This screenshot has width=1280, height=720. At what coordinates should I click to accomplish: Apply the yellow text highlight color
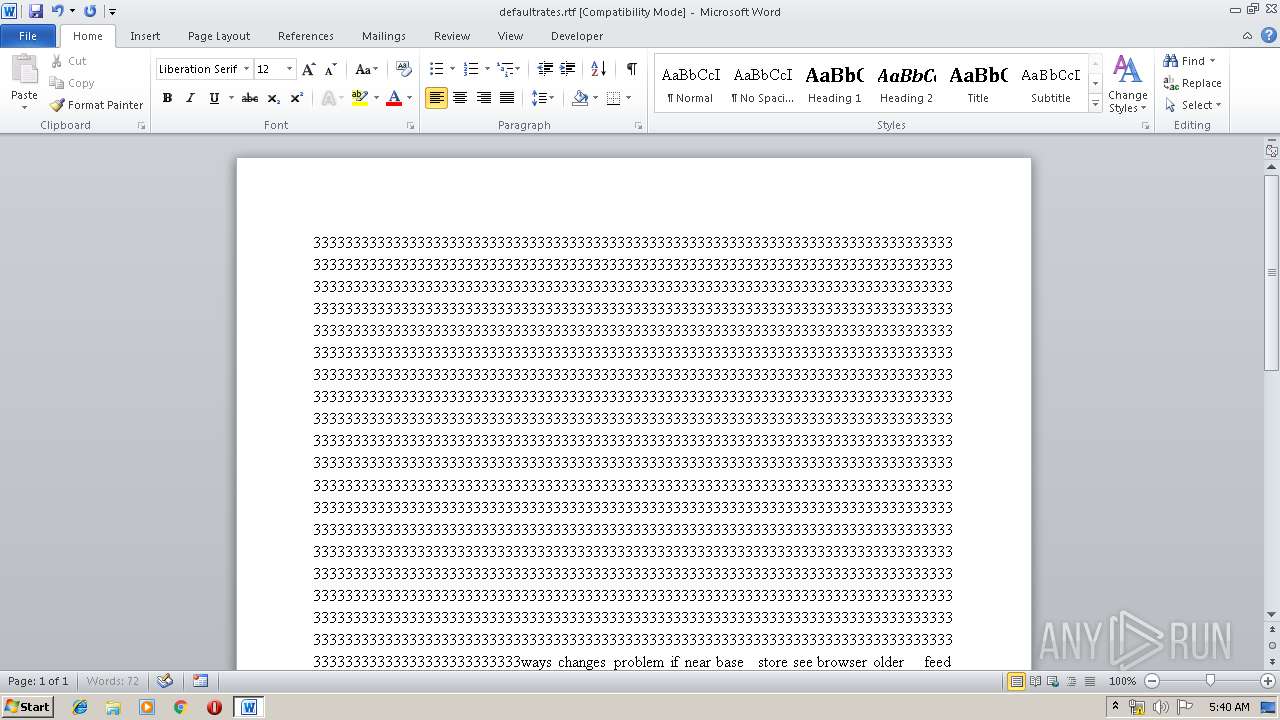point(360,98)
